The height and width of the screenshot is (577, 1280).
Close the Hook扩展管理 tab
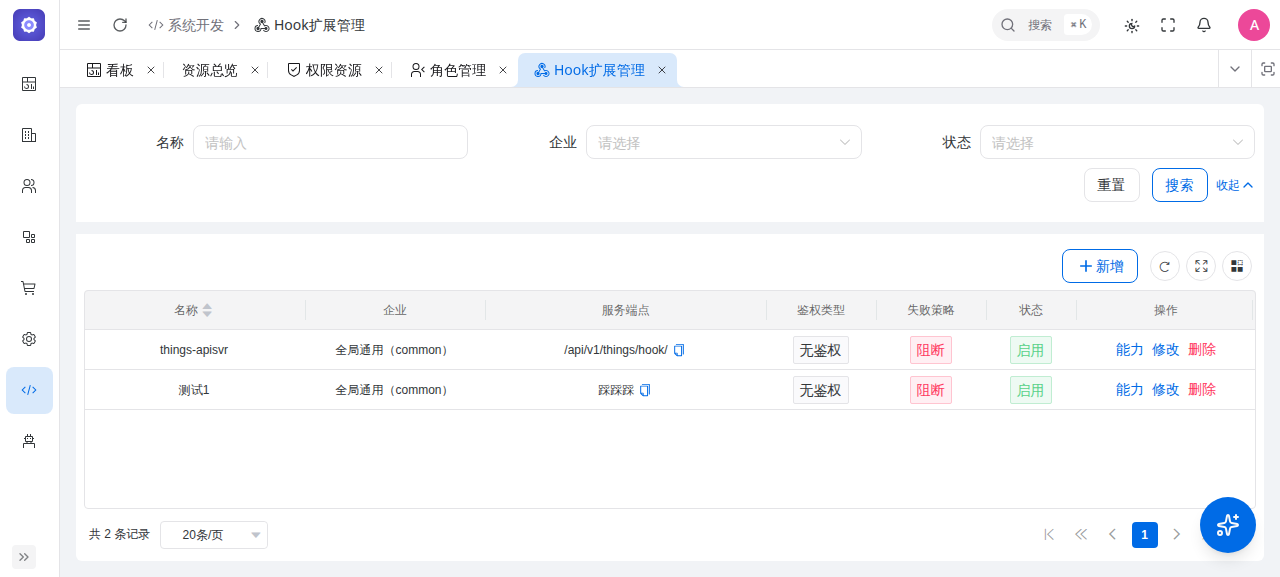pos(662,70)
